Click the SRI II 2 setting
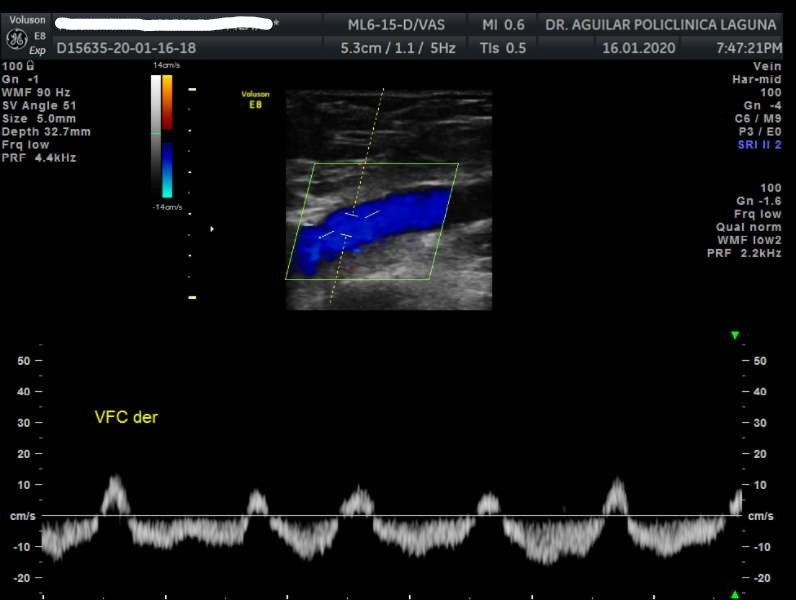 [759, 145]
